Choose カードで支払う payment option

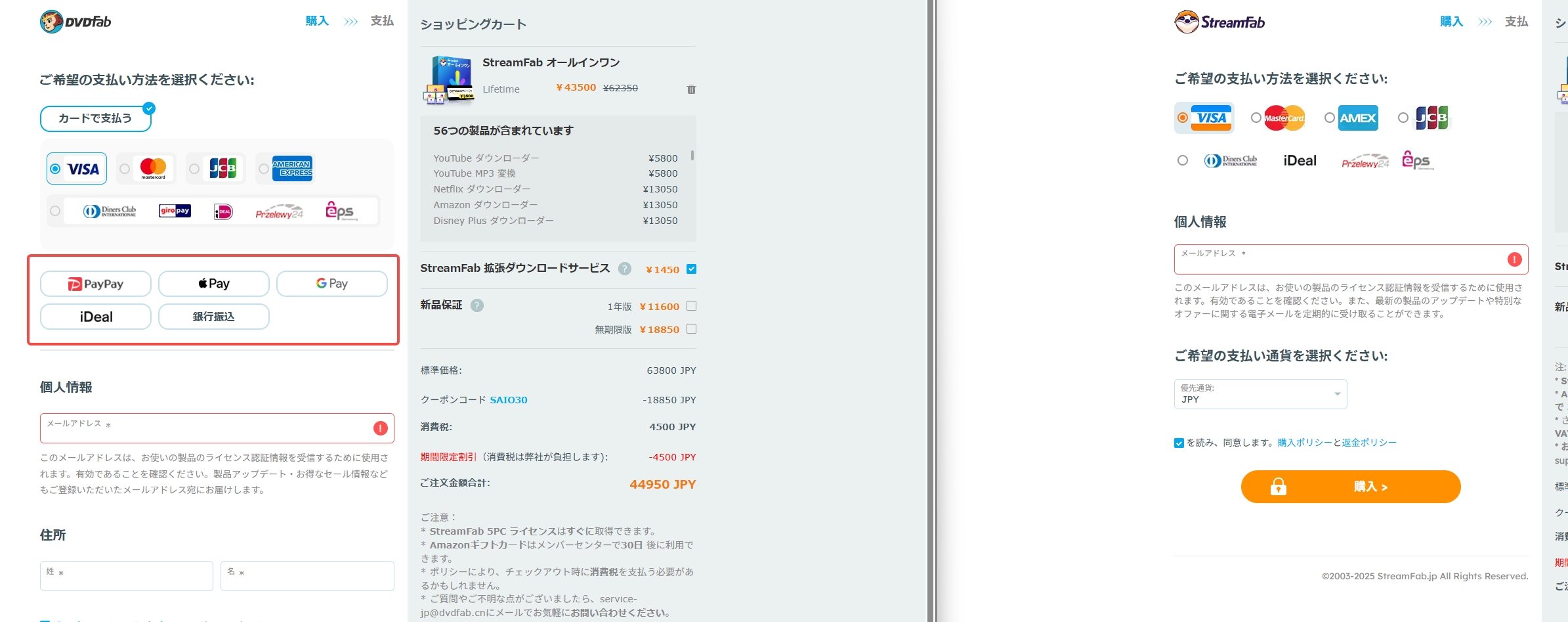point(96,118)
